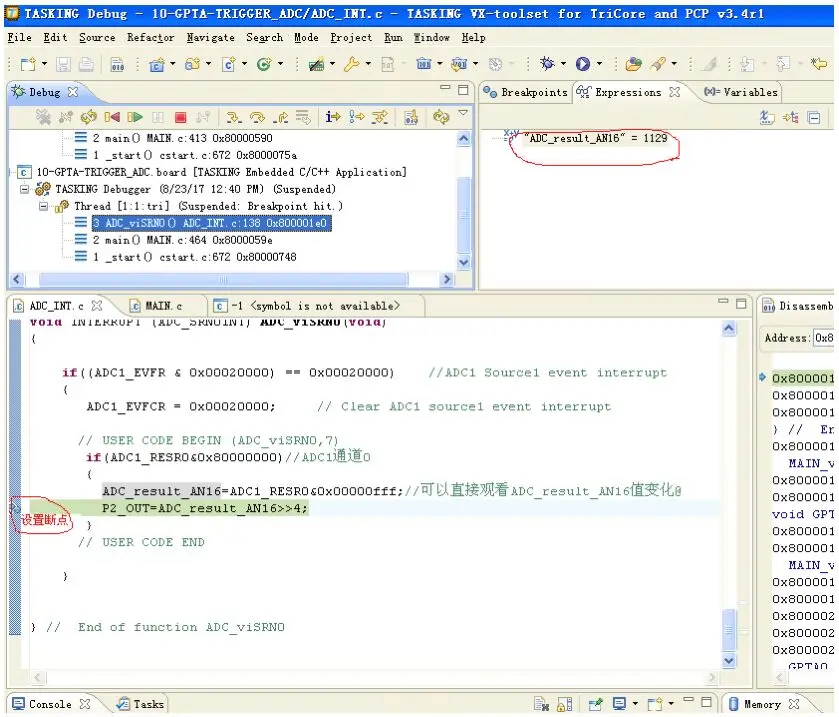Click the Step Over icon in Debug toolbar
This screenshot has height=717, width=839.
tap(257, 117)
